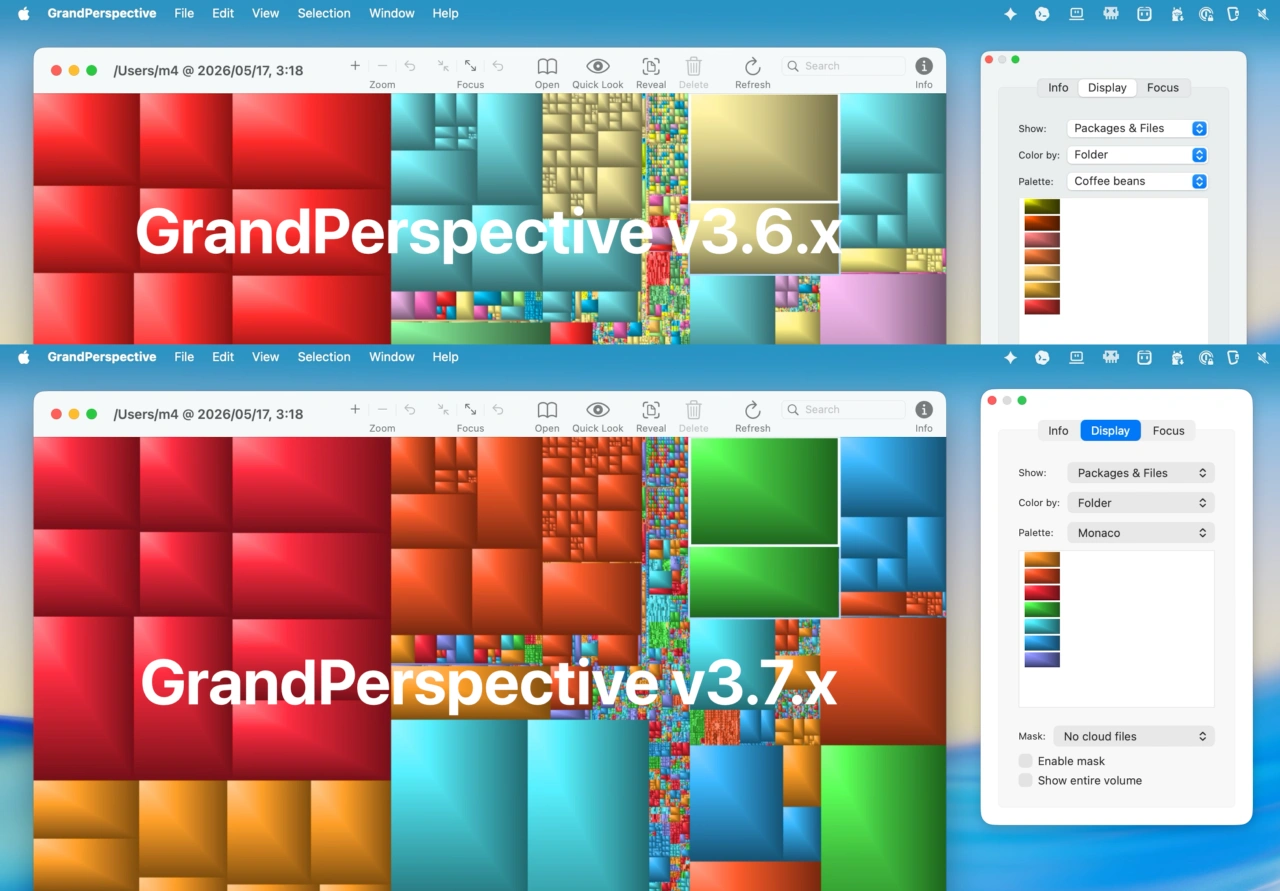
Task: Click focus up arrows icon in v3.6.x toolbar
Action: click(x=471, y=66)
